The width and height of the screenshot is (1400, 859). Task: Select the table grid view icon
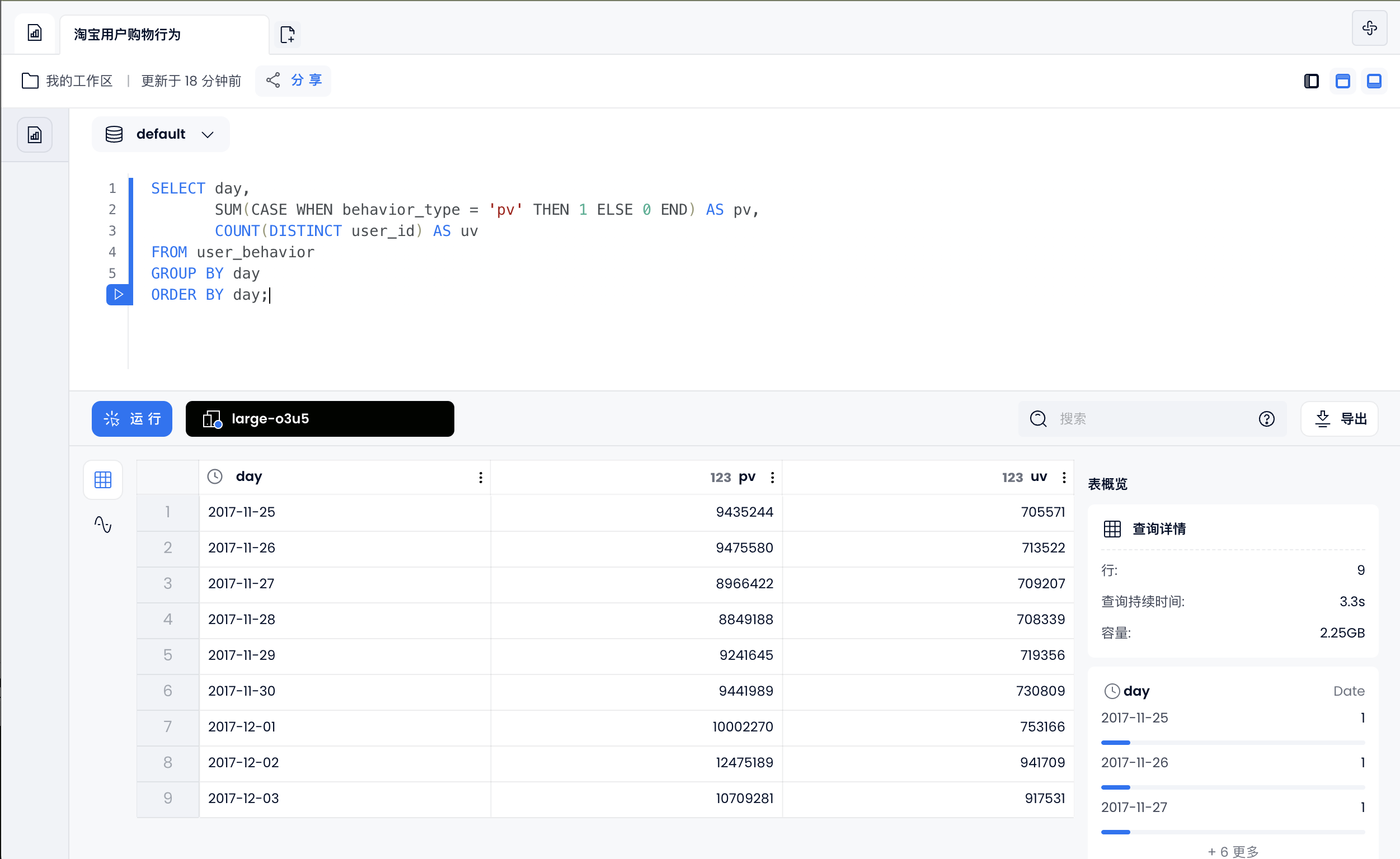pos(103,479)
